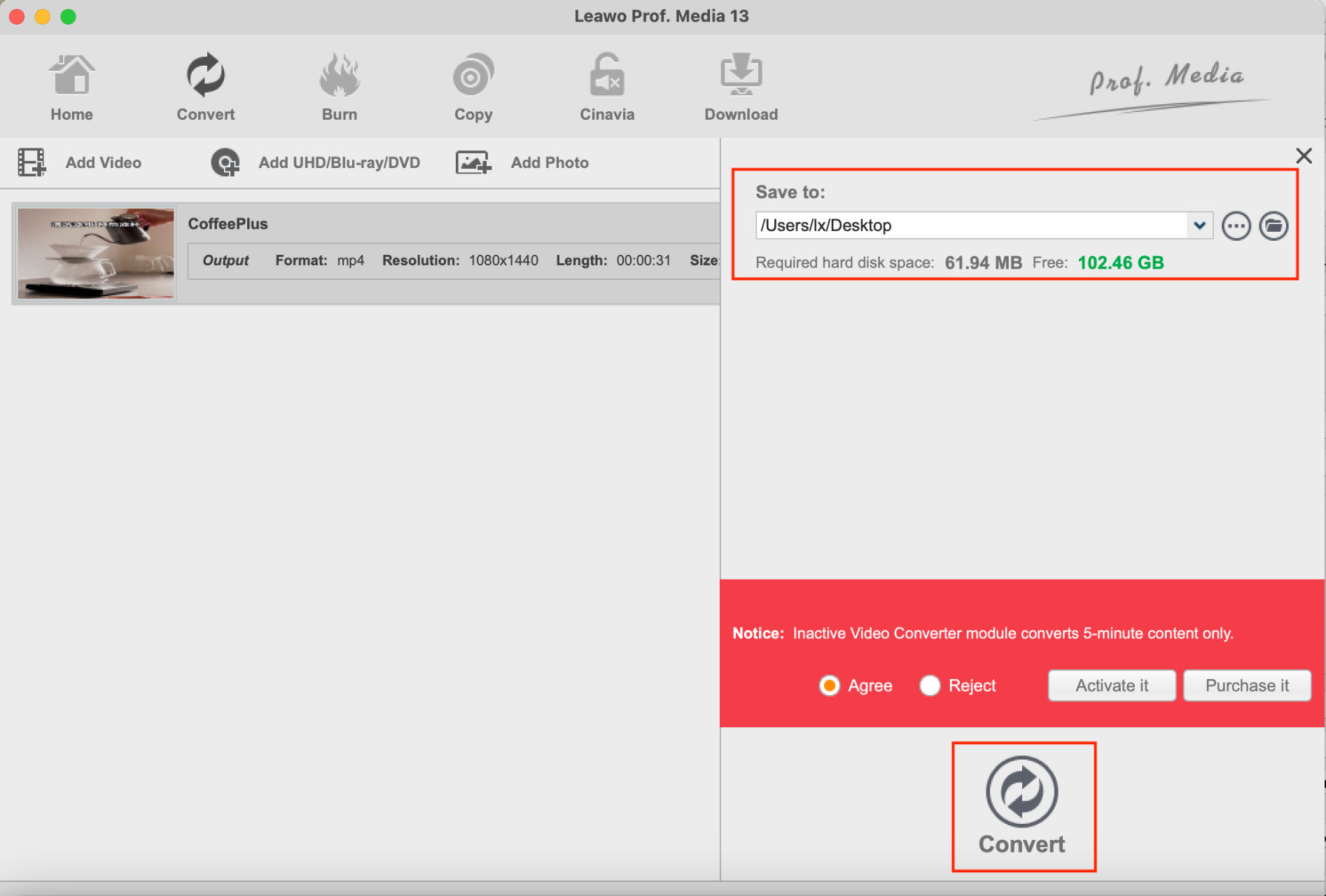This screenshot has height=896, width=1326.
Task: Select the Reject radio button
Action: click(930, 685)
